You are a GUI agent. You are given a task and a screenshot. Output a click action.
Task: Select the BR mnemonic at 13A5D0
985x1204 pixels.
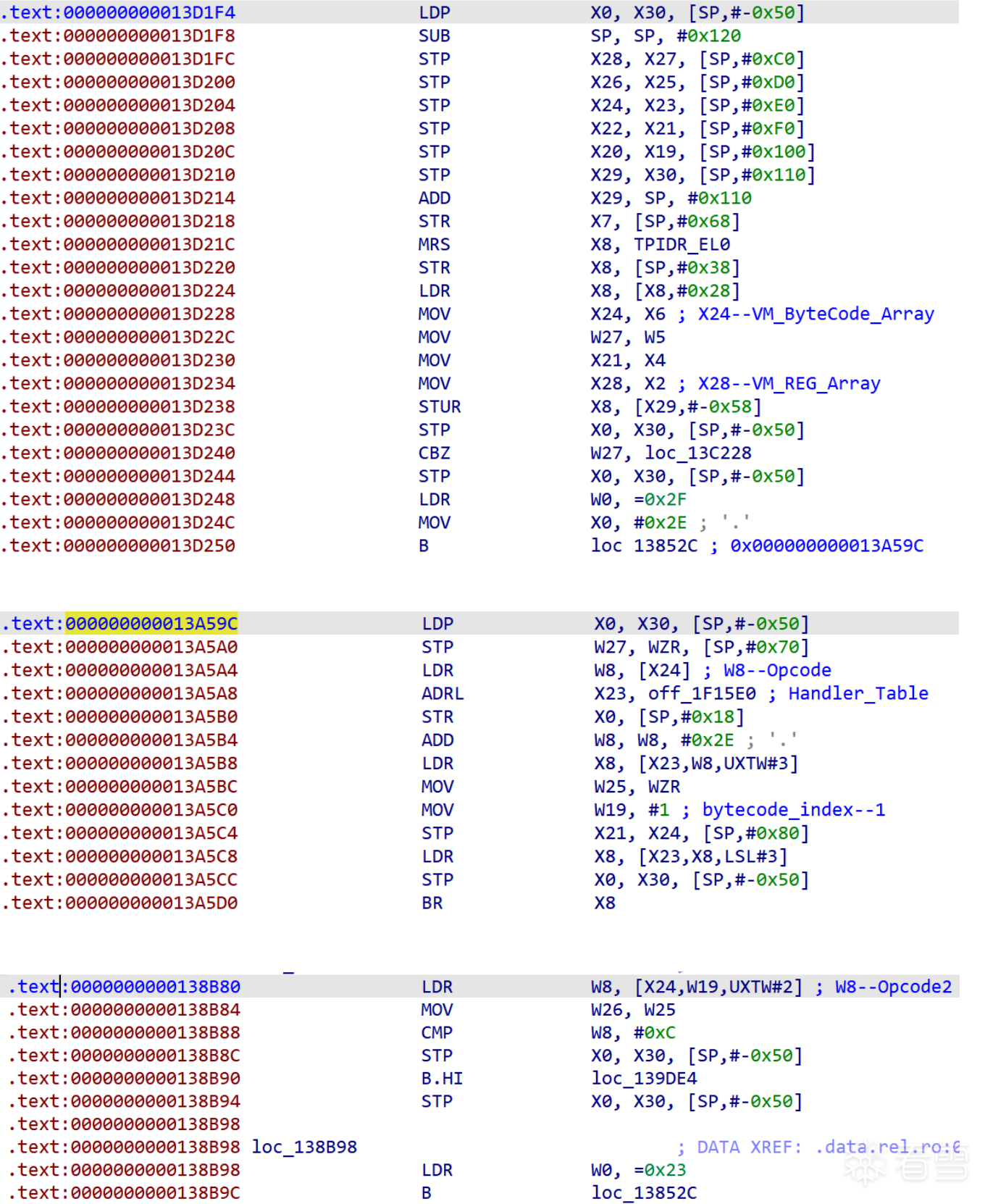(x=432, y=903)
